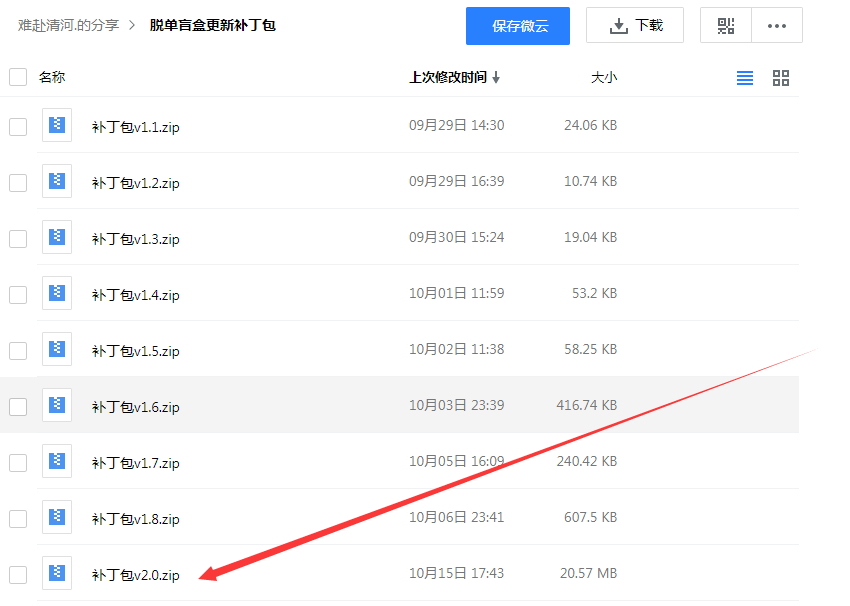Click zip icon of 补丁包v1.6.zip
The height and width of the screenshot is (606, 850).
tap(57, 405)
